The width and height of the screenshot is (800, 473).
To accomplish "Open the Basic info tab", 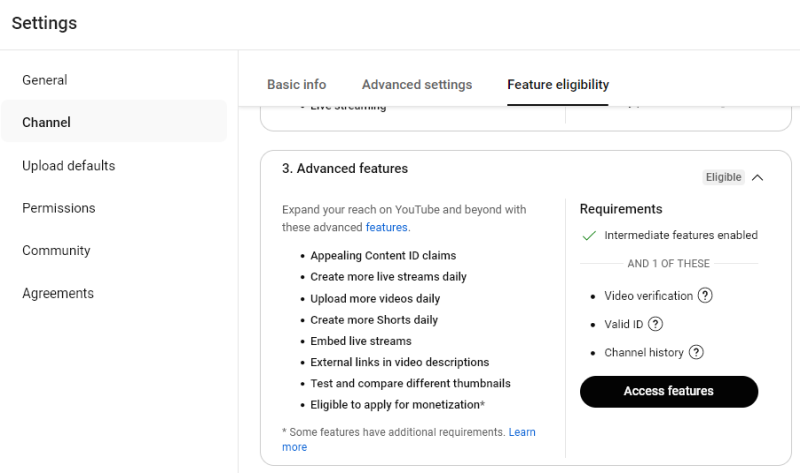I will tap(296, 85).
